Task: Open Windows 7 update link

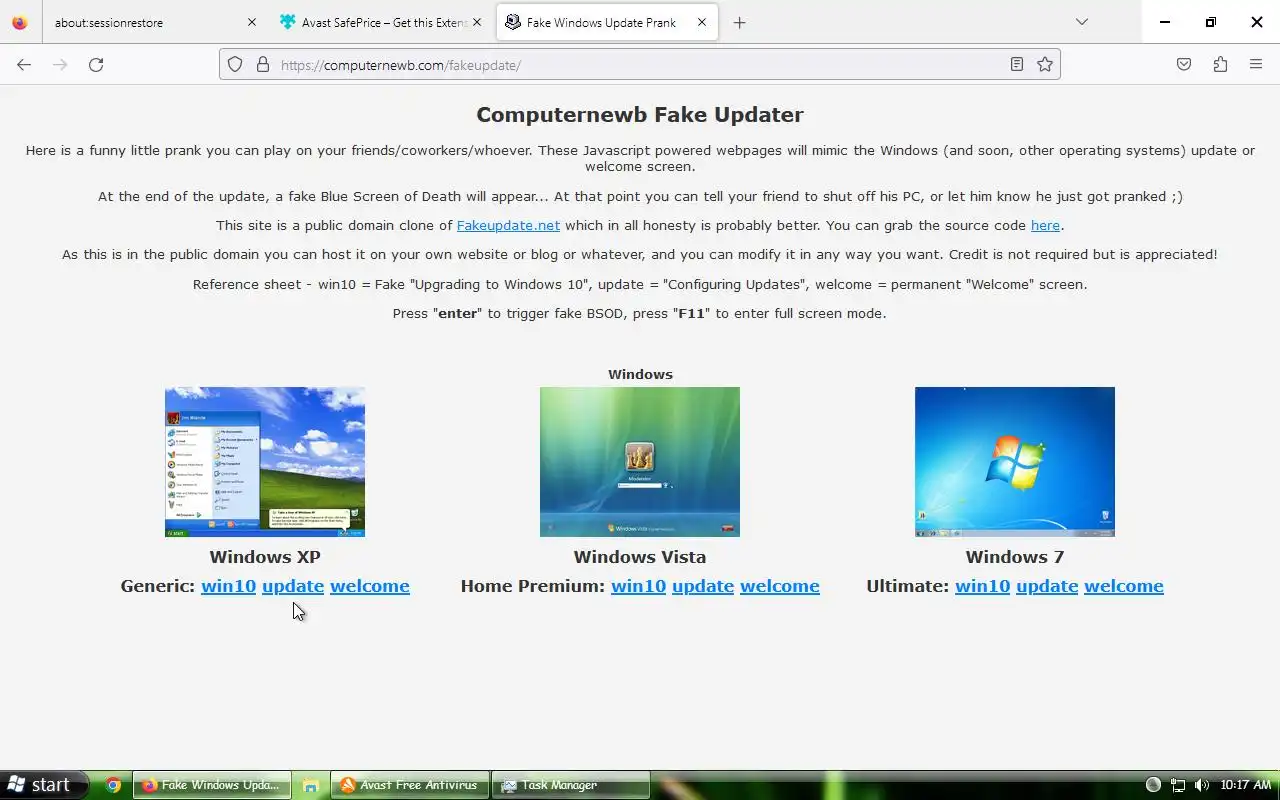Action: [x=1047, y=586]
